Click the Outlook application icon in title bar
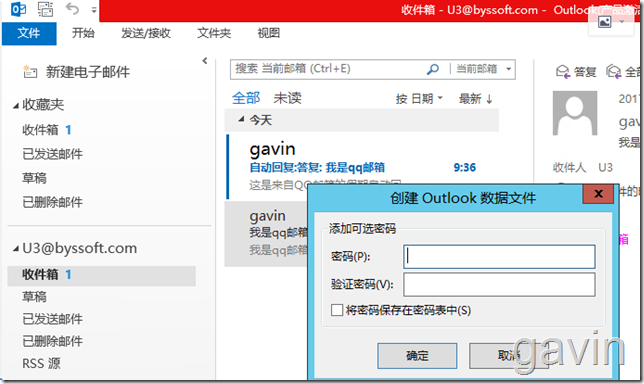This screenshot has width=644, height=384. point(18,9)
